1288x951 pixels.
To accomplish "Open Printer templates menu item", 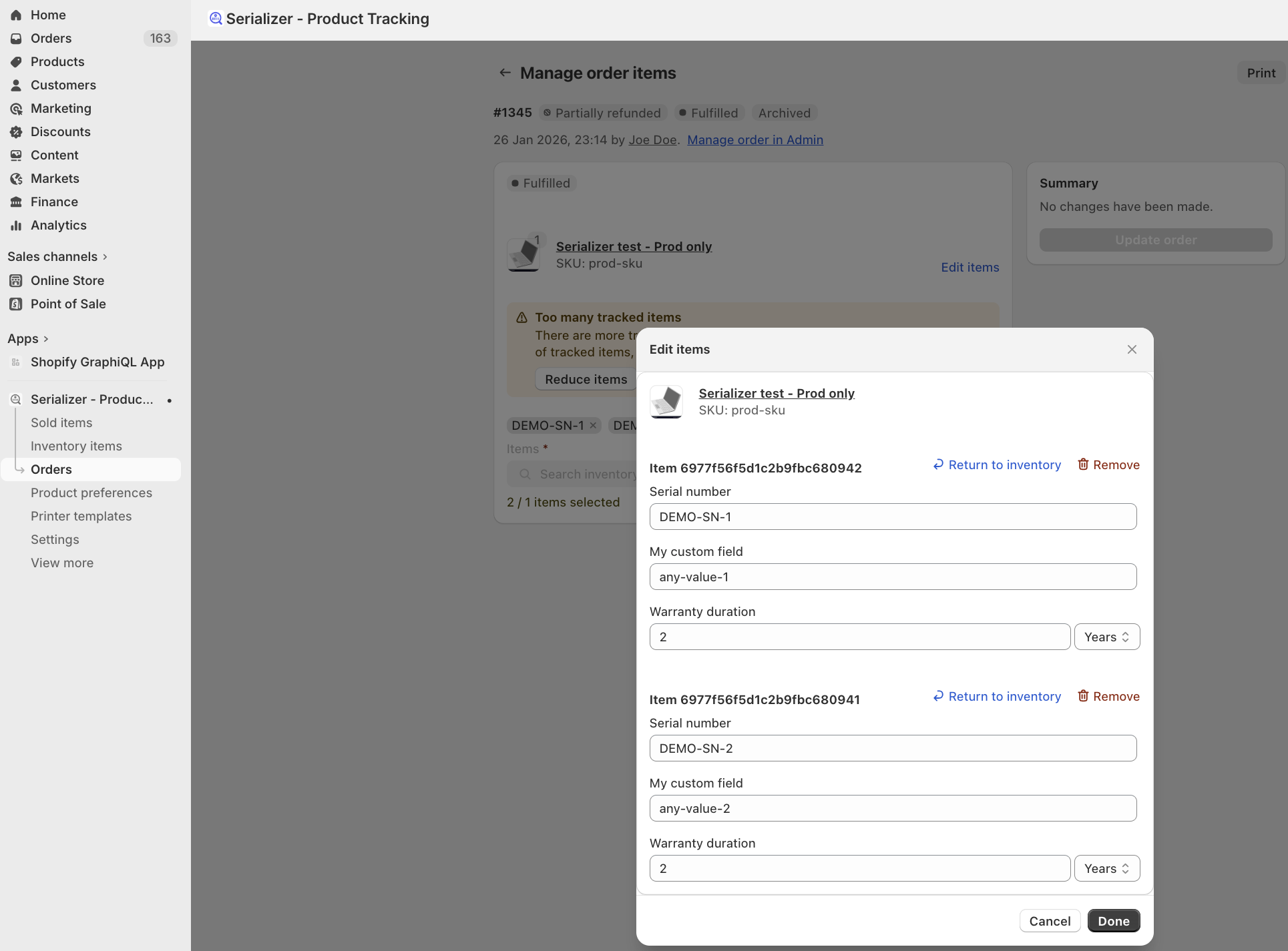I will [x=81, y=516].
